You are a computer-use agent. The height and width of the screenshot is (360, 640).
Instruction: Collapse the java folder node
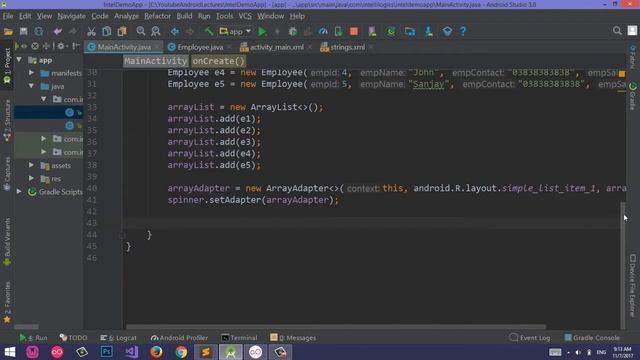[x=31, y=86]
